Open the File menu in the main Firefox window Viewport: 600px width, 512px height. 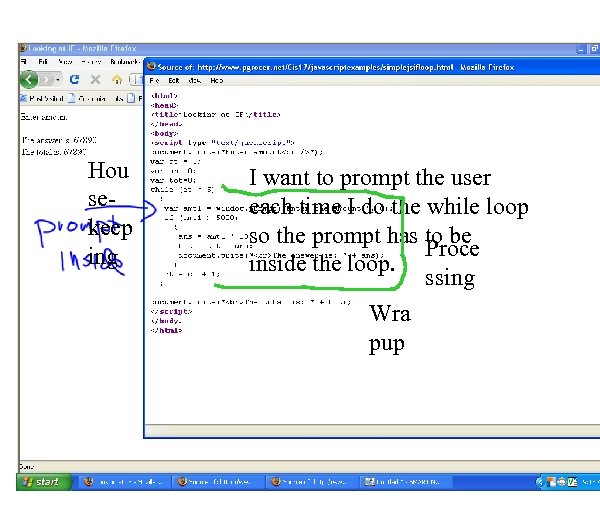point(24,62)
